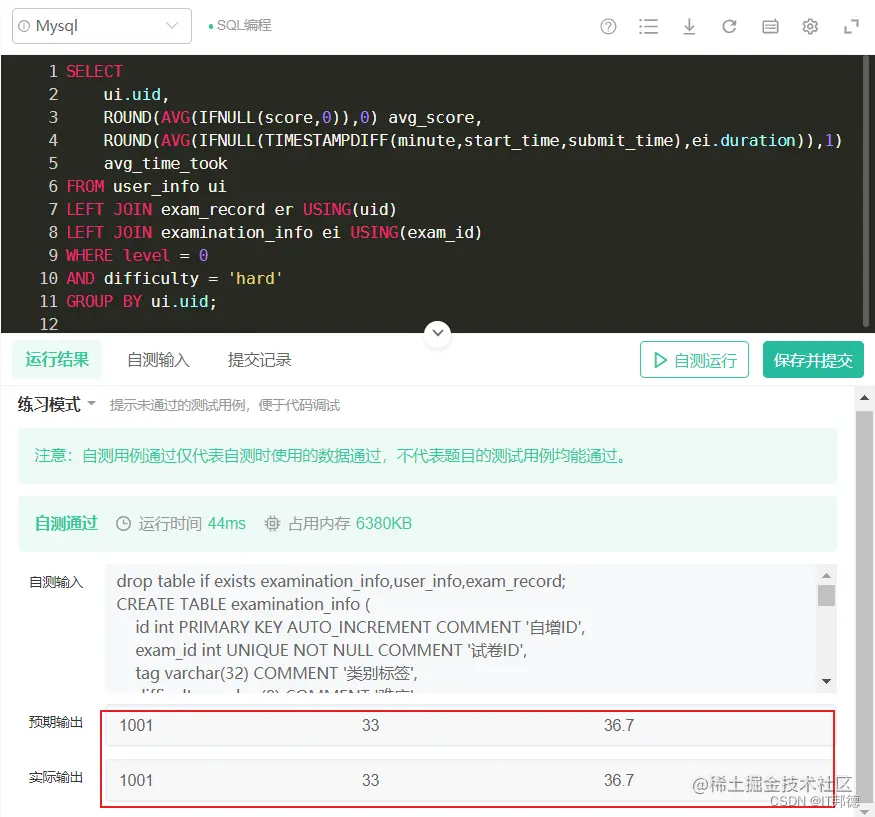This screenshot has height=817, width=875.
Task: Click the 提示未通过的测试用例 hint text
Action: [224, 405]
